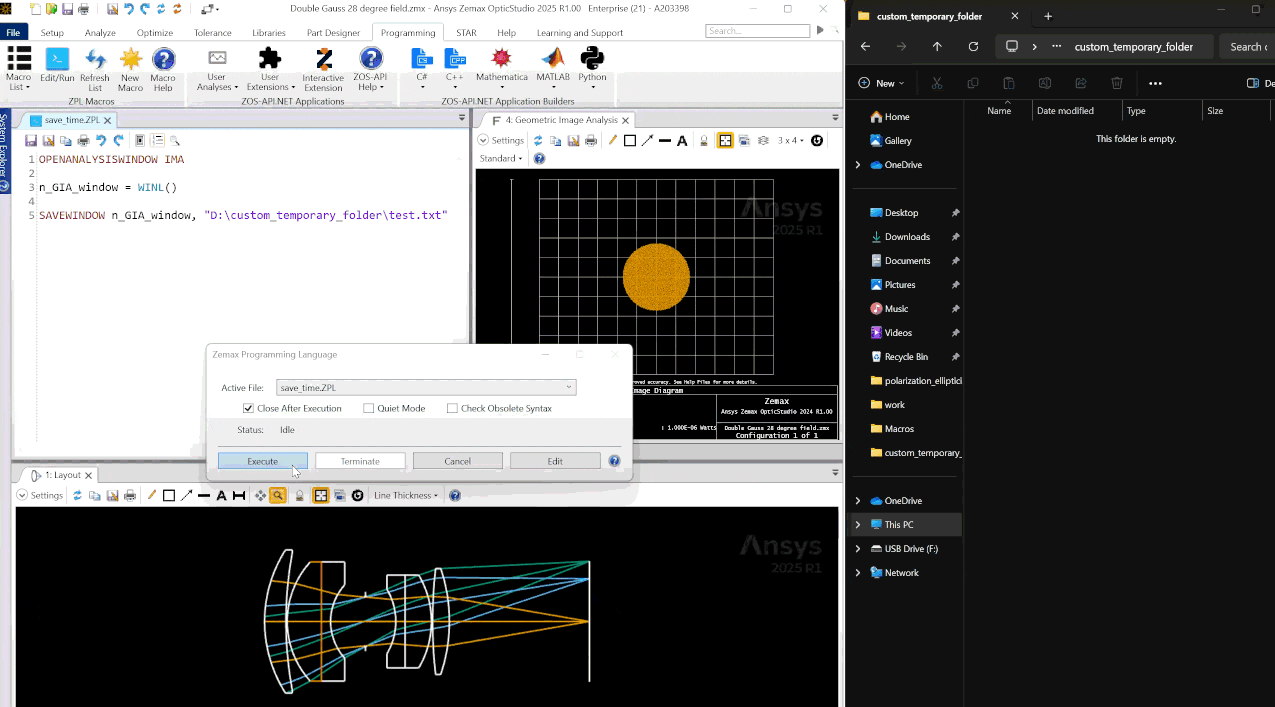Image resolution: width=1275 pixels, height=707 pixels.
Task: Click the Cancel button in macro dialog
Action: pos(458,461)
